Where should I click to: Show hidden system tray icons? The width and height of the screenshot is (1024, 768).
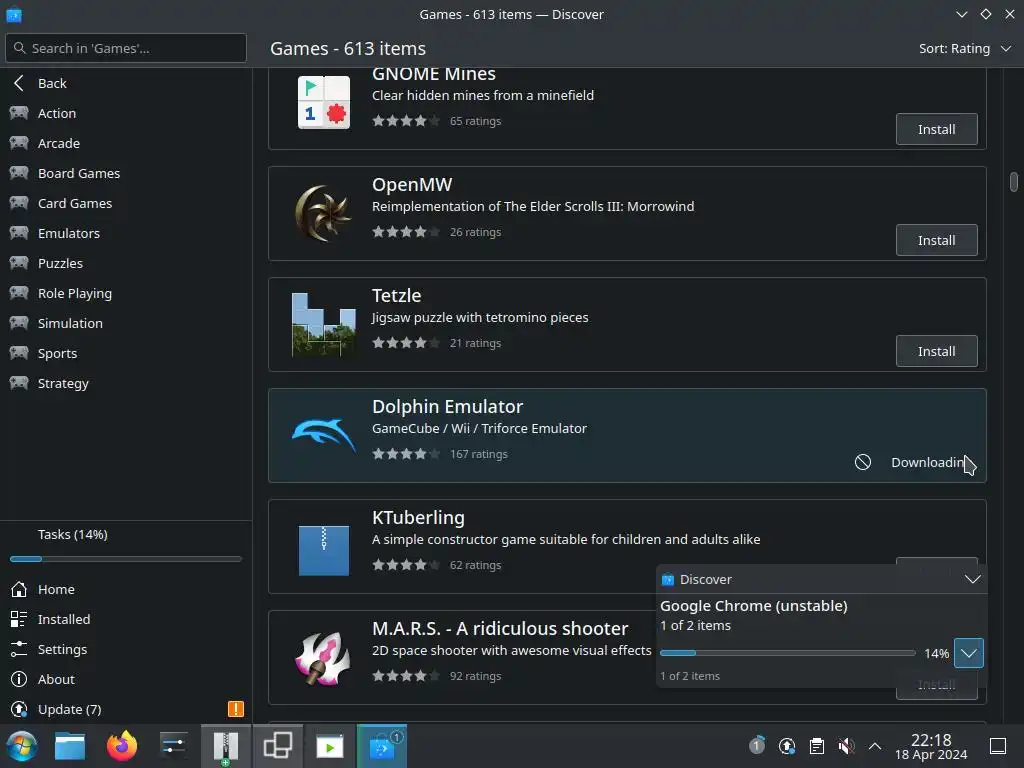[x=875, y=746]
